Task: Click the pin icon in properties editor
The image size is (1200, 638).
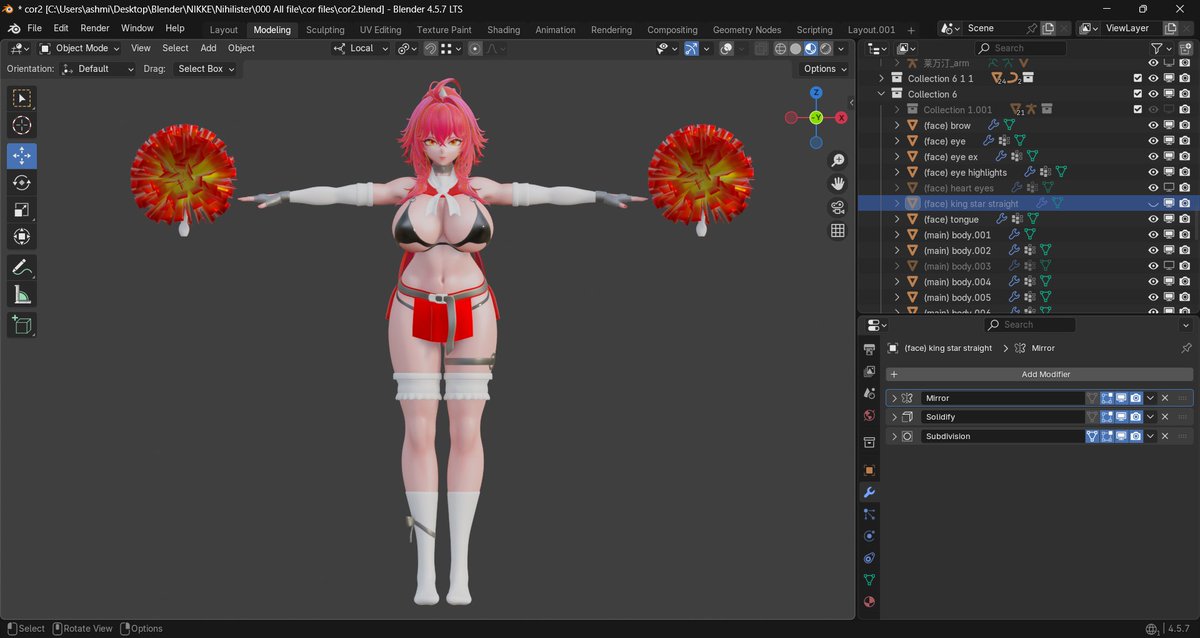Action: click(x=1186, y=348)
